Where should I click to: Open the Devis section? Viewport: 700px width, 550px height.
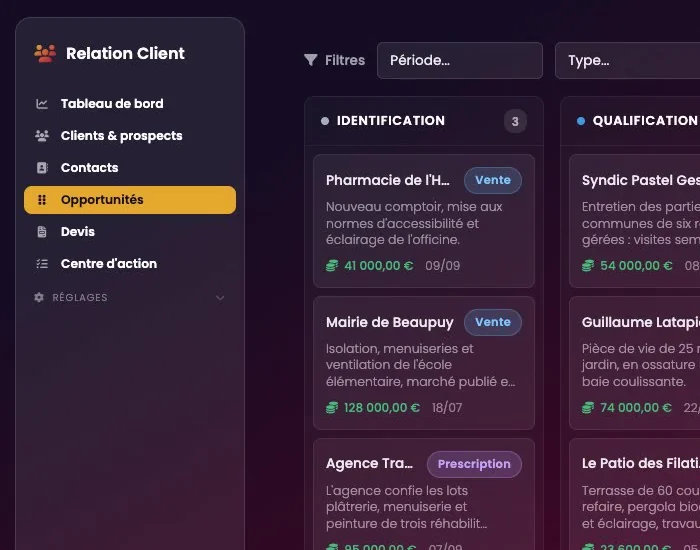tap(130, 232)
